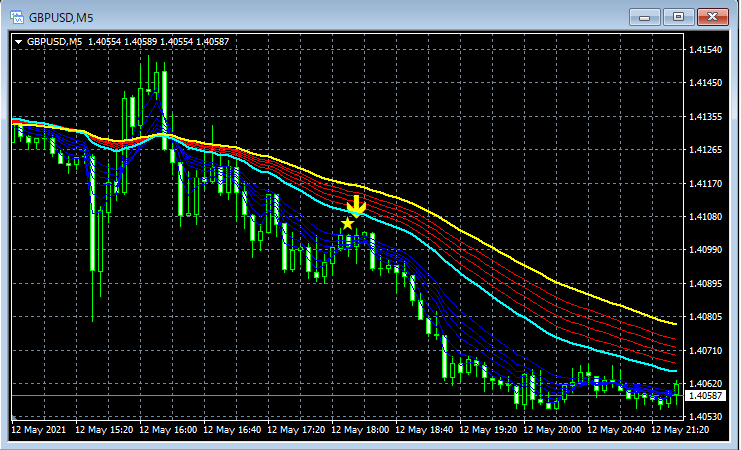Click the 1.40710 price scale label
Viewport: 741px width, 450px height.
point(706,350)
